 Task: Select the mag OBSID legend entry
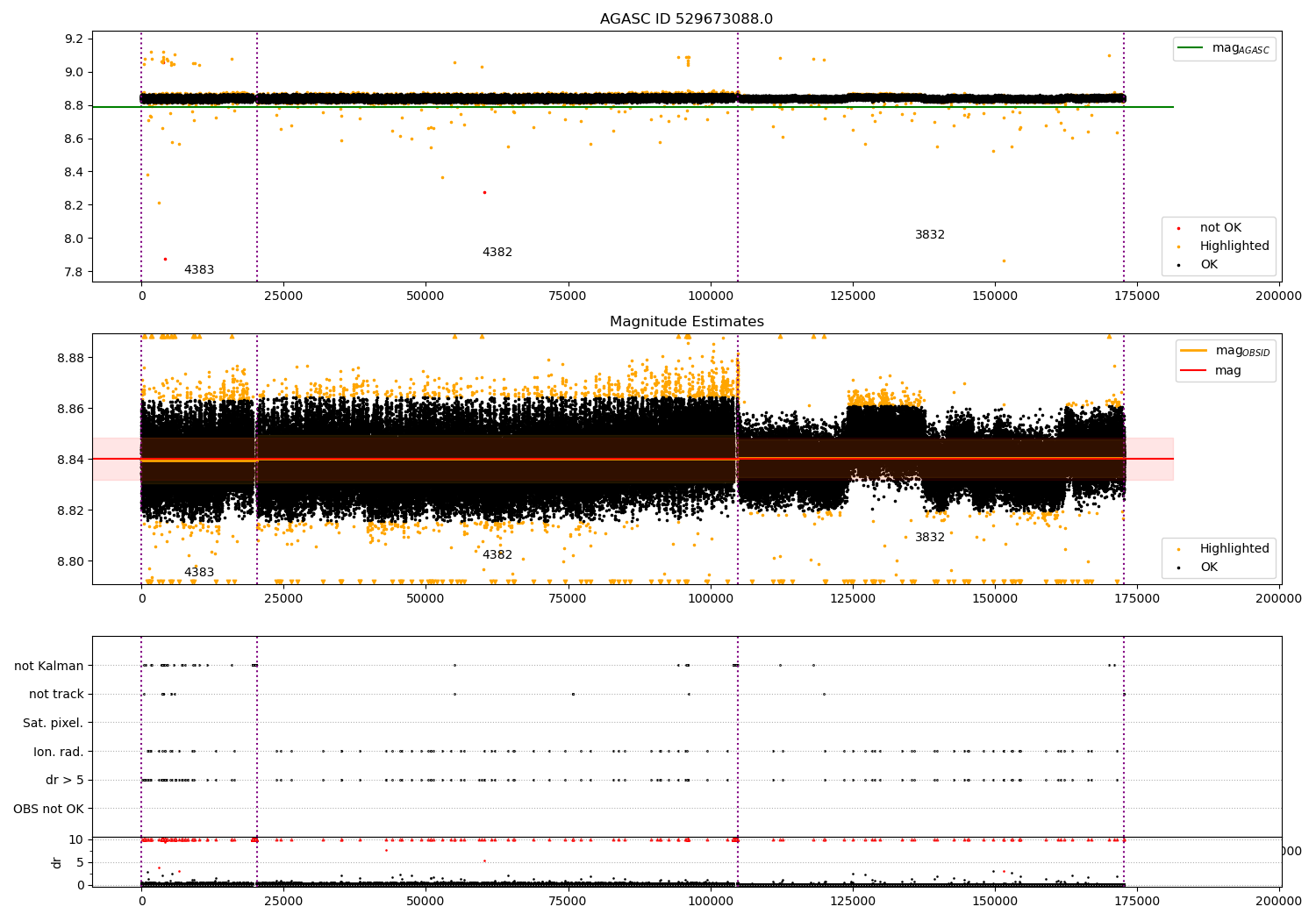(1227, 351)
